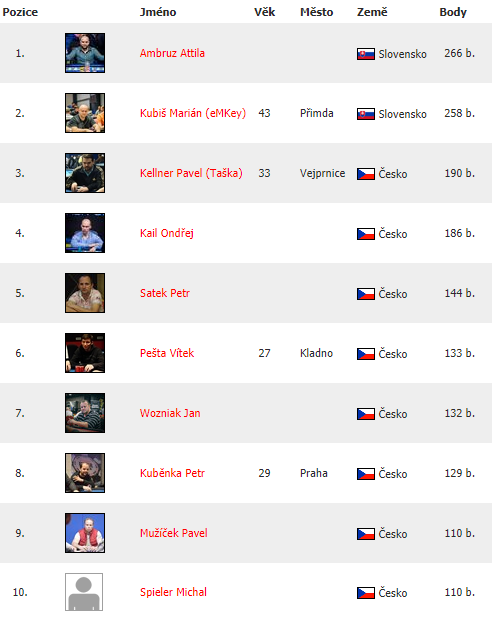Select Spieler Michal name link
The width and height of the screenshot is (492, 619).
coord(173,592)
